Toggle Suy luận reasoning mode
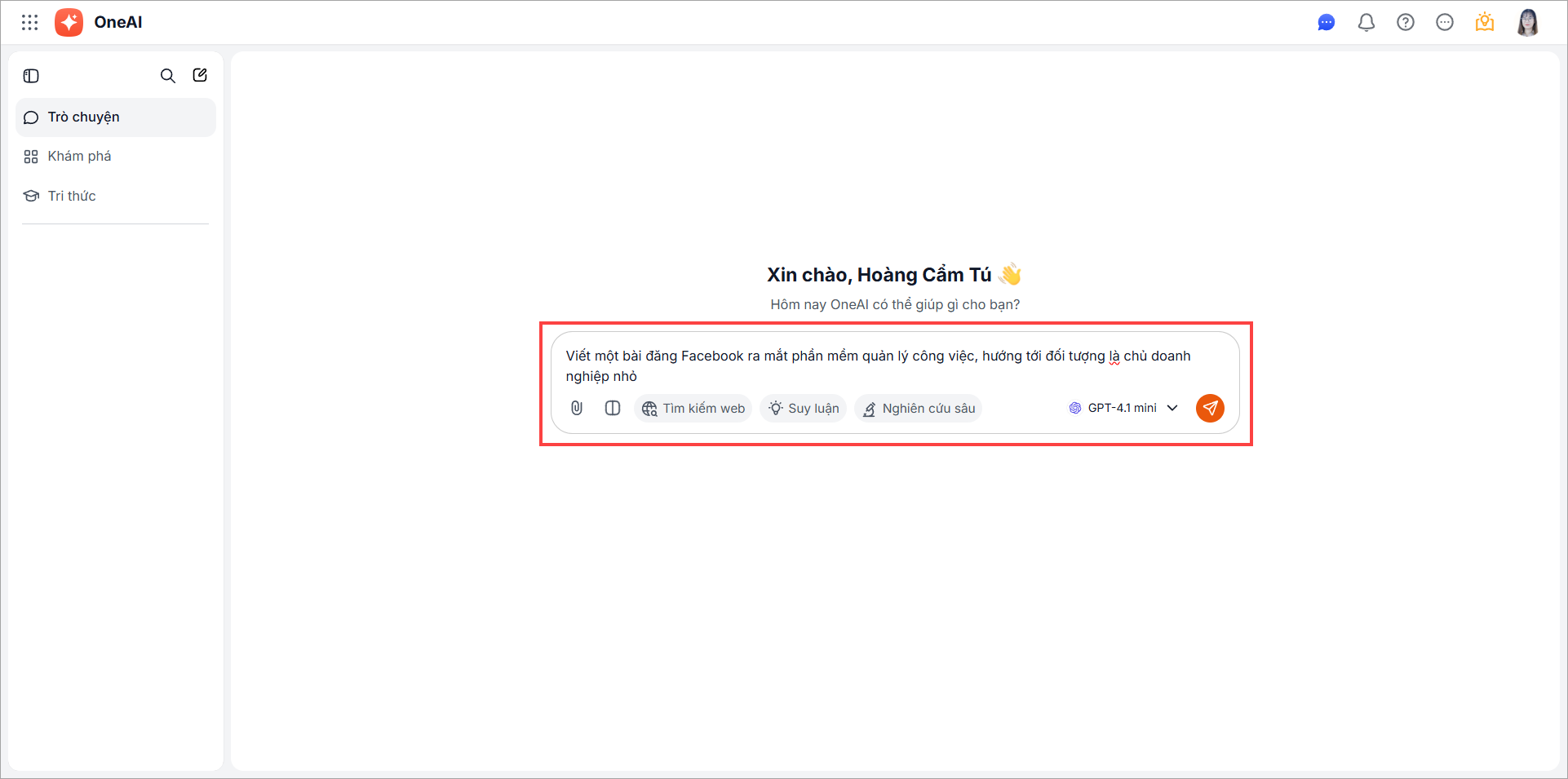 [x=804, y=408]
